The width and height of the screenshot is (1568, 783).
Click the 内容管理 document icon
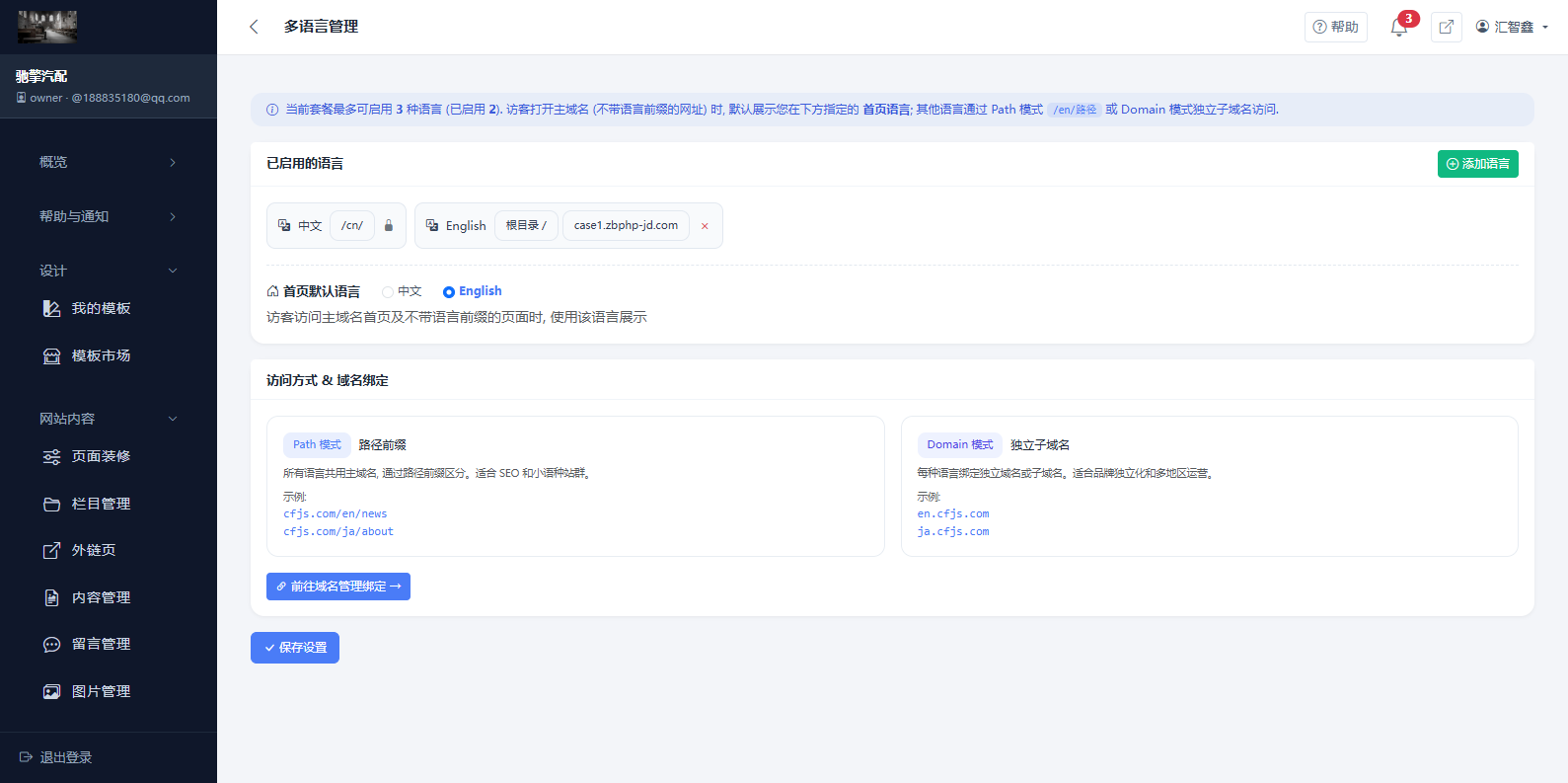51,597
